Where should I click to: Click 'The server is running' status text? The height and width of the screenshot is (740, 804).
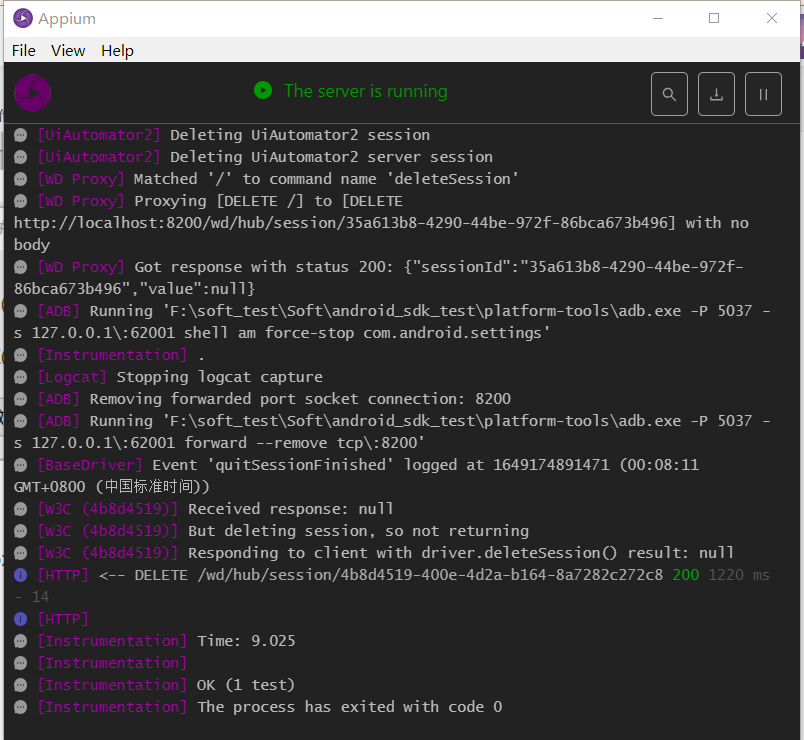pos(366,91)
